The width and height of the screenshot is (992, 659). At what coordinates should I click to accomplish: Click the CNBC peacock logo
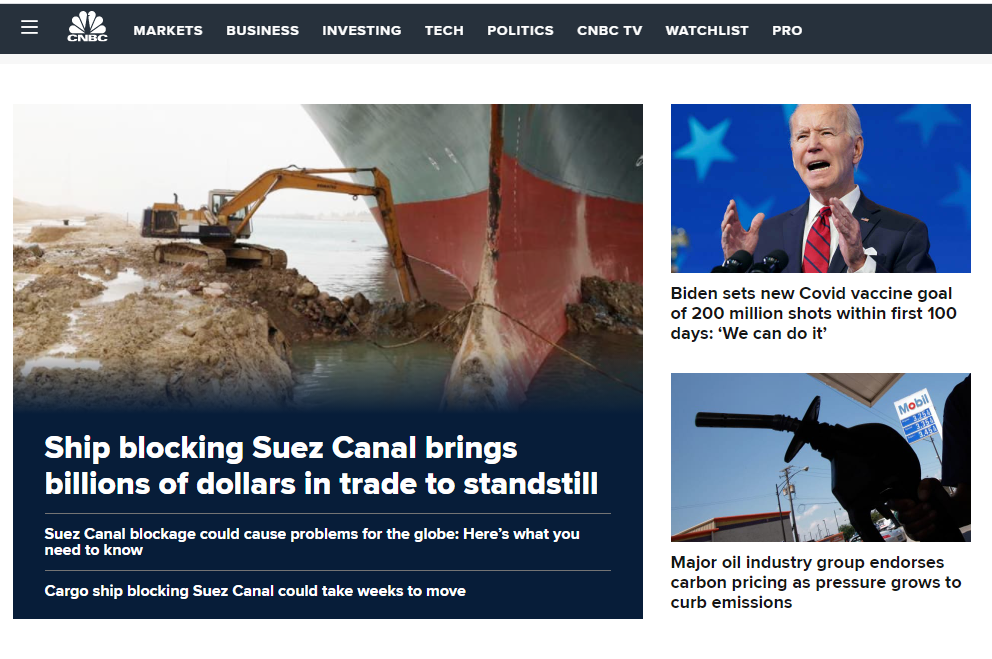point(87,27)
